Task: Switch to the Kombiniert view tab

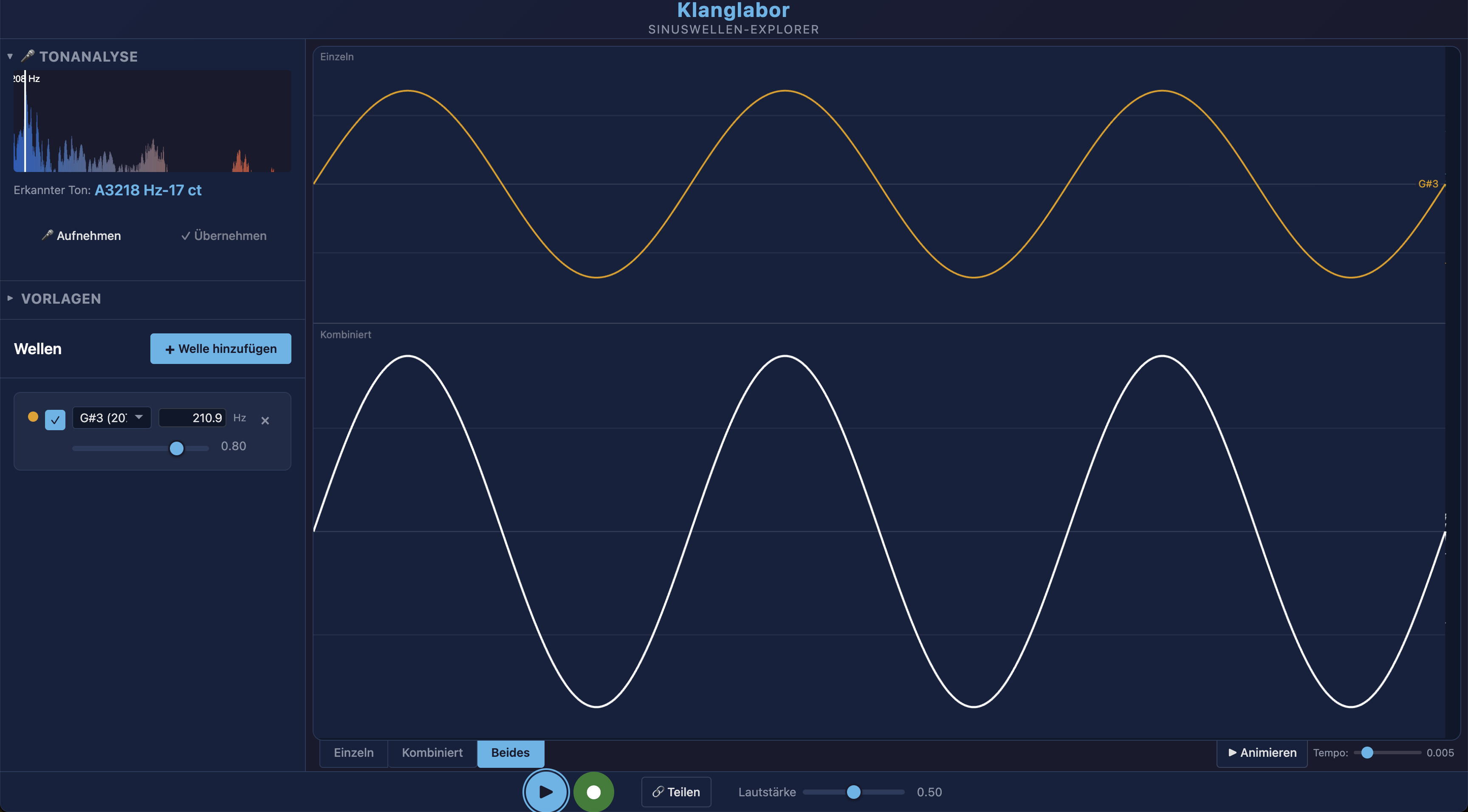Action: pos(432,752)
